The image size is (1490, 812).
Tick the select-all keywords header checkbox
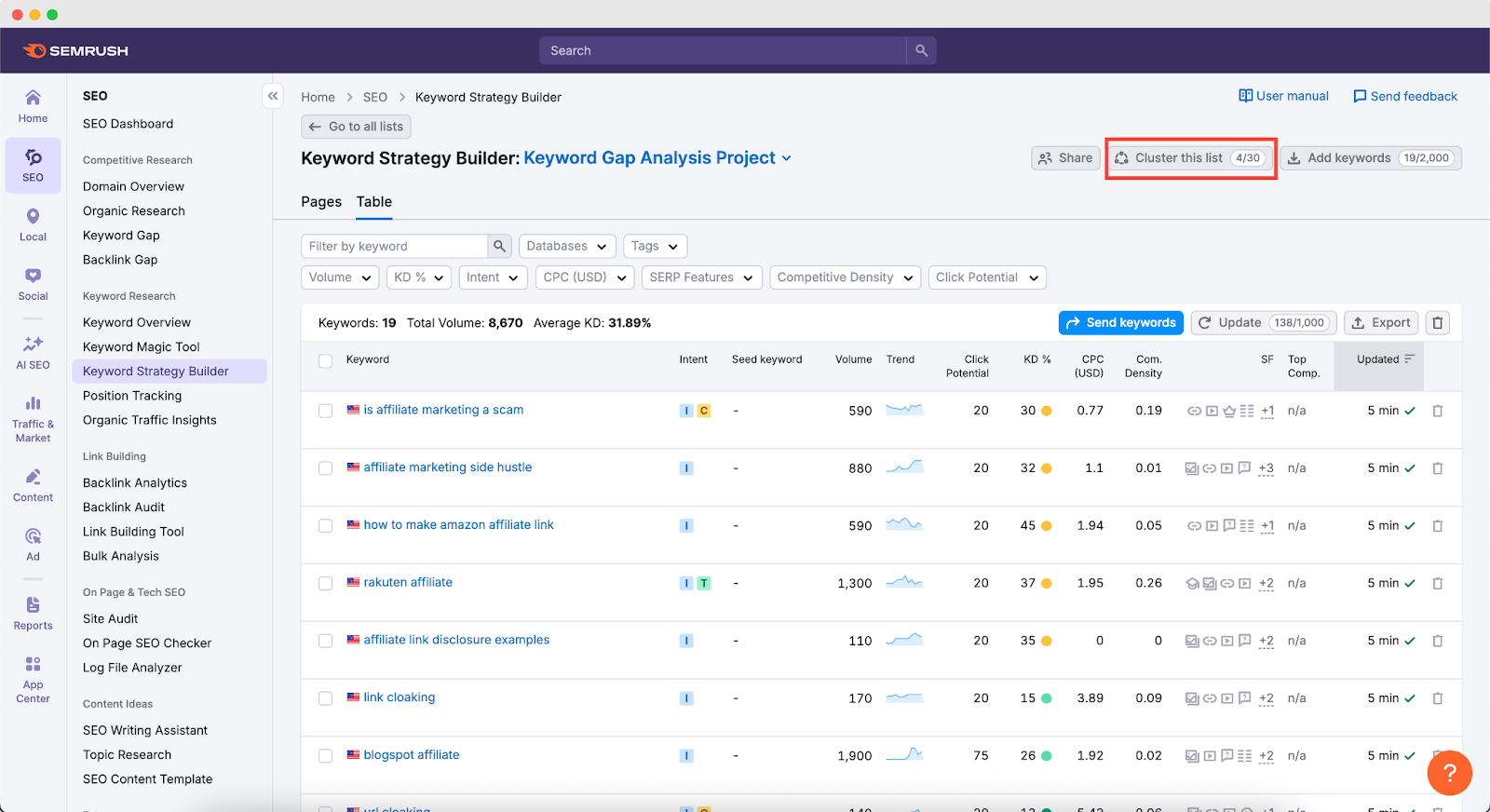click(x=325, y=360)
